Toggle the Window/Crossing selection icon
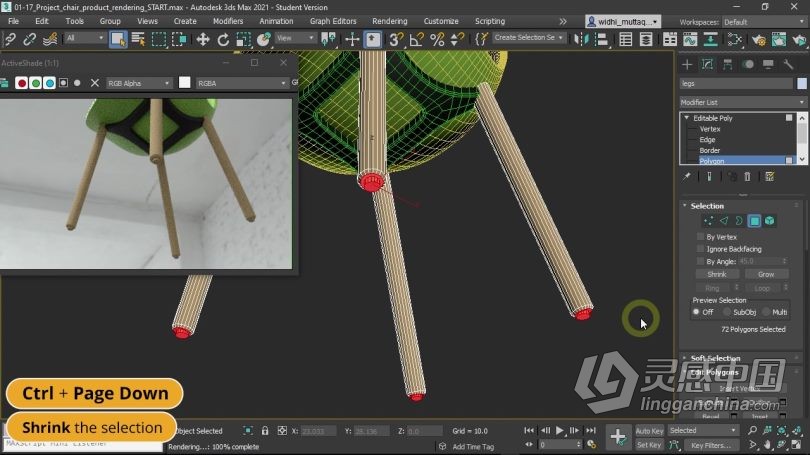This screenshot has width=810, height=455. [179, 39]
